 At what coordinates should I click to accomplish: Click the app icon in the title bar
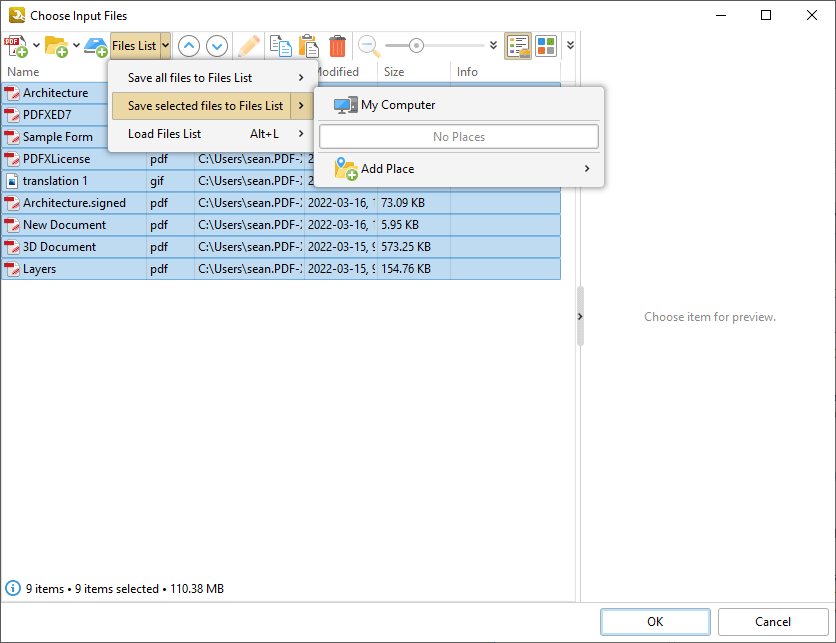(x=17, y=15)
